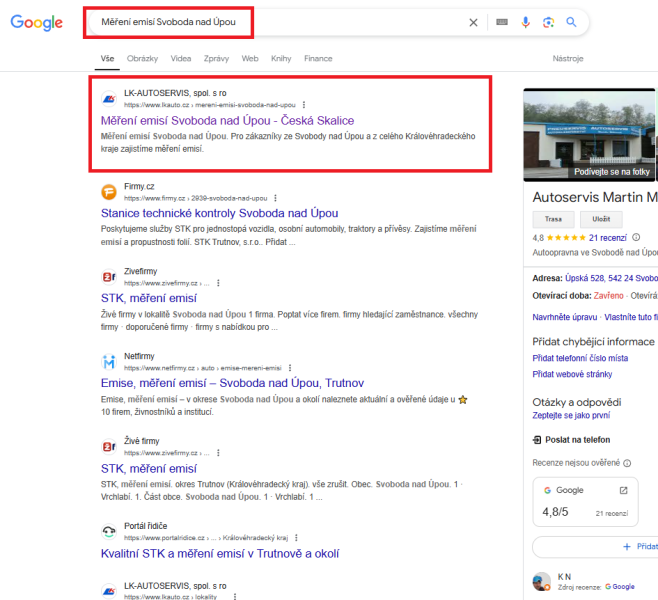The width and height of the screenshot is (658, 600).
Task: Open the 21 recenzí reviews link
Action: (x=607, y=238)
